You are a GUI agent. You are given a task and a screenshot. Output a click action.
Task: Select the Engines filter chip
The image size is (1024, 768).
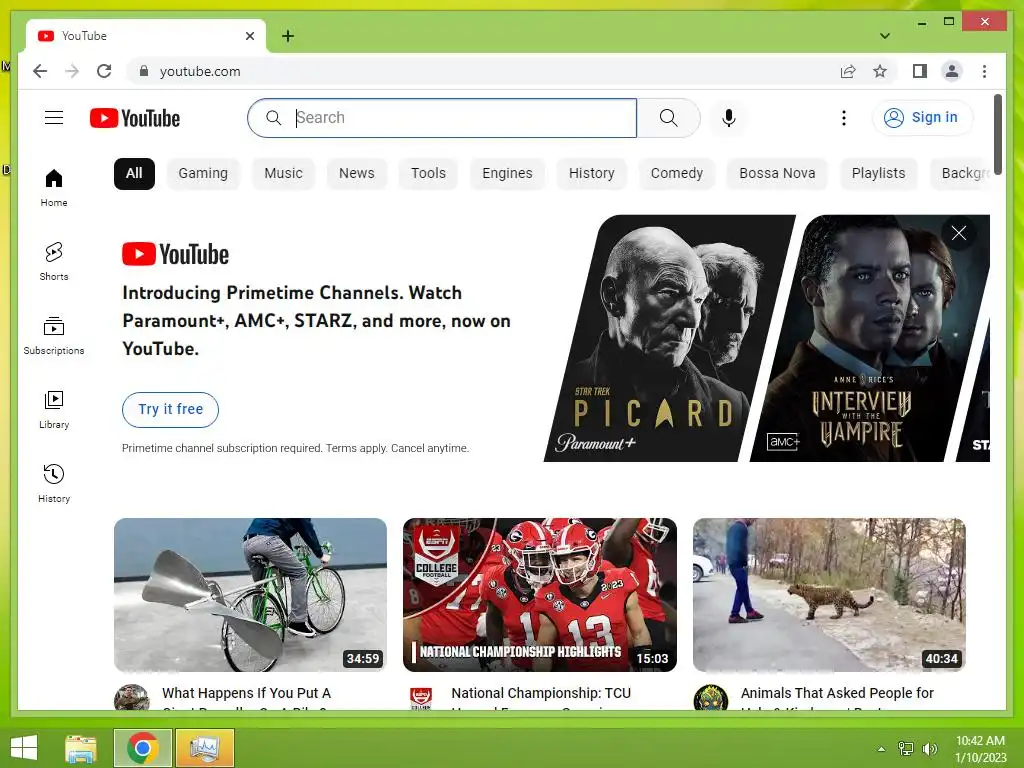pyautogui.click(x=507, y=174)
